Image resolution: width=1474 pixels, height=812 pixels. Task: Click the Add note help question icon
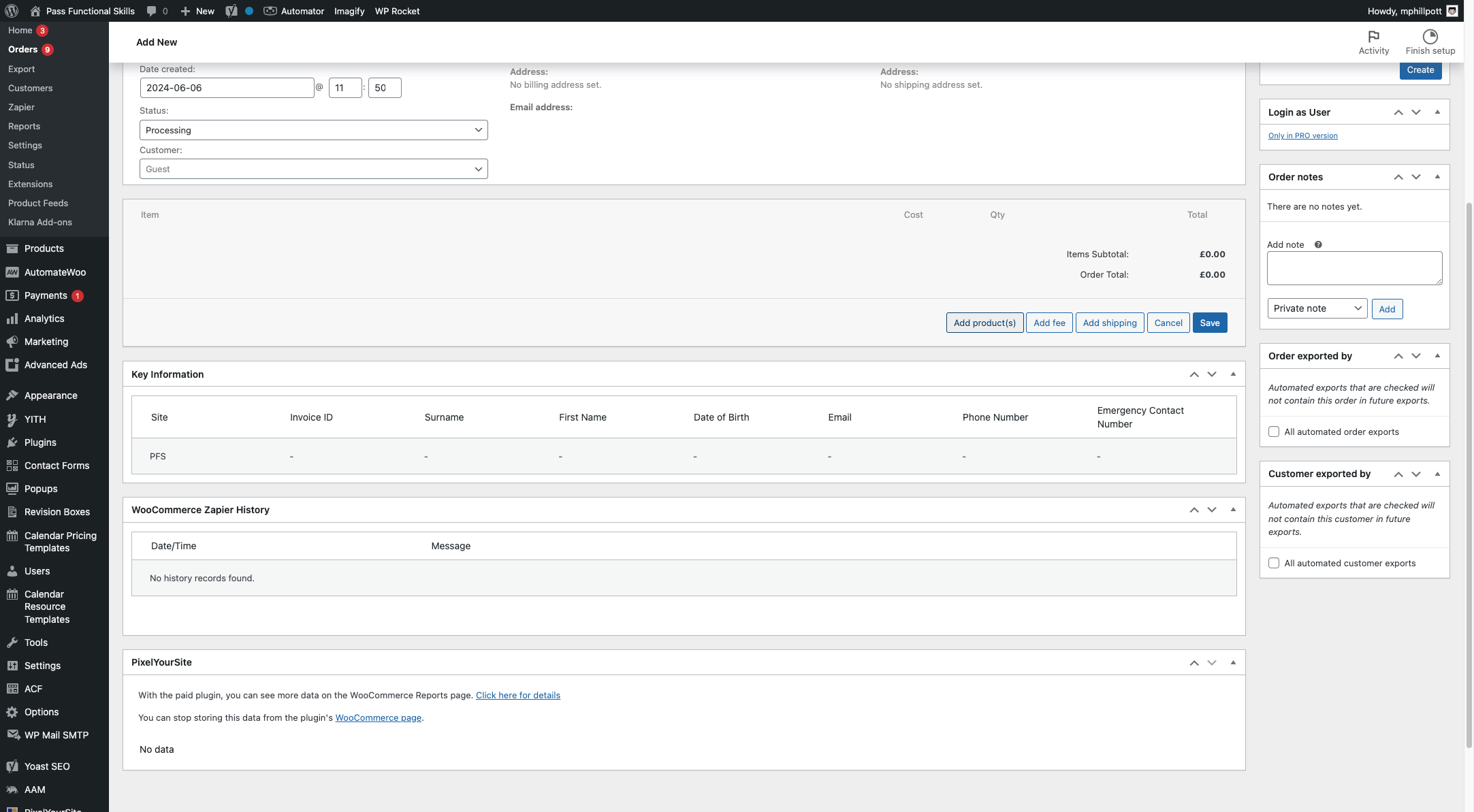tap(1318, 244)
